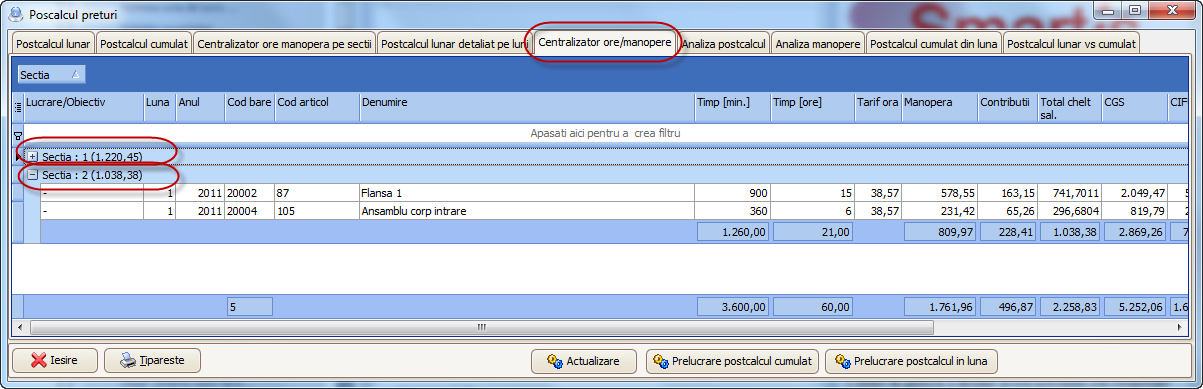Click the group subtotal 1.260,00
Viewport: 1203px width, 389px height.
click(733, 232)
